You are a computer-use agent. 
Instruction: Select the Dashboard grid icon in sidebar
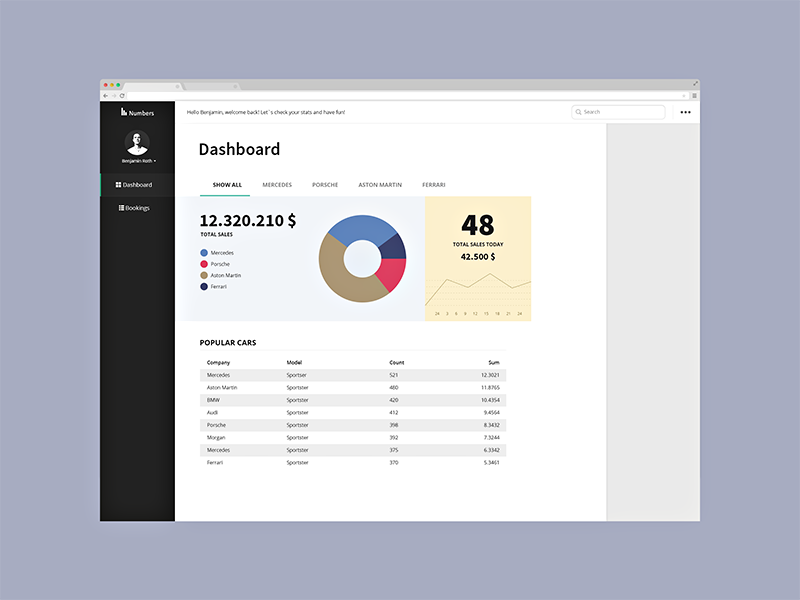117,185
